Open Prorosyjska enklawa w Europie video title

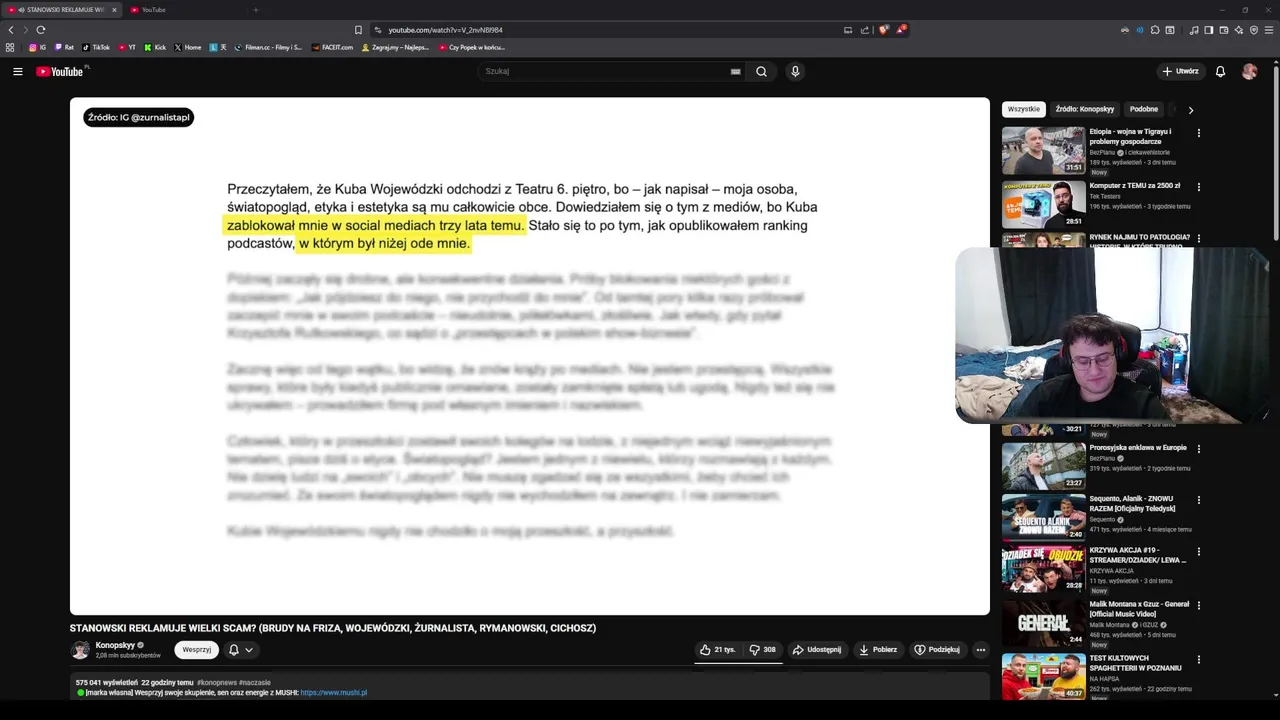pyautogui.click(x=1137, y=448)
